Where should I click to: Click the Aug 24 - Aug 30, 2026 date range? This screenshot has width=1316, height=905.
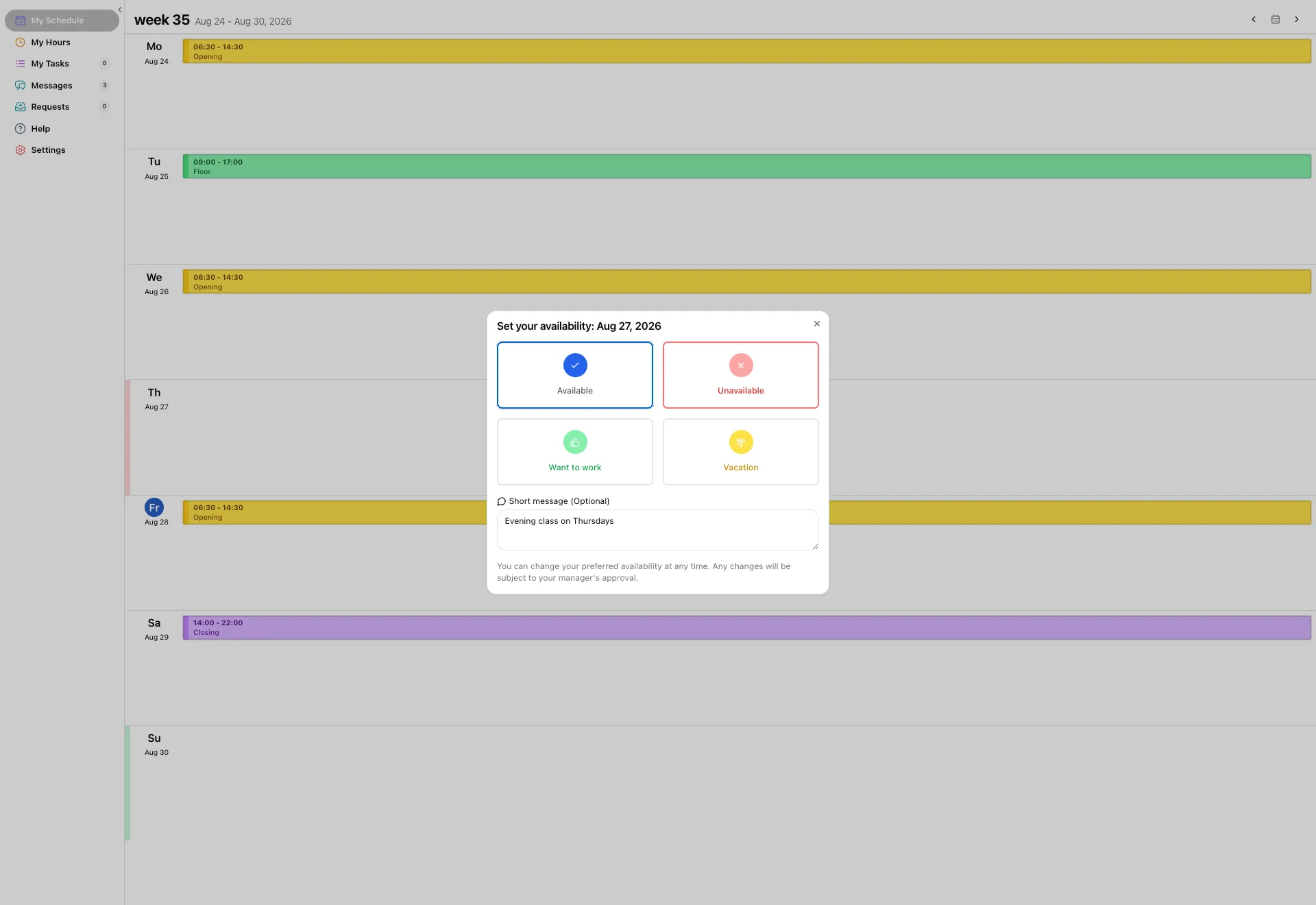click(243, 21)
